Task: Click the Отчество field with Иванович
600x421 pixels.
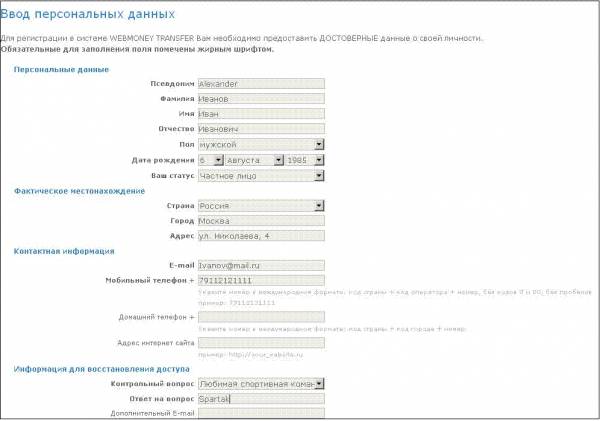Action: [x=261, y=129]
